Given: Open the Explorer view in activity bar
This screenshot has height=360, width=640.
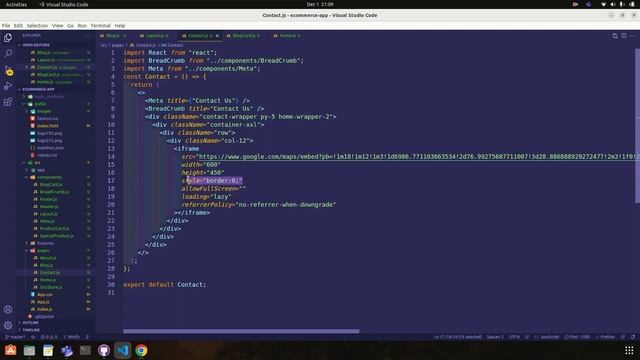Looking at the screenshot, I should (8, 38).
